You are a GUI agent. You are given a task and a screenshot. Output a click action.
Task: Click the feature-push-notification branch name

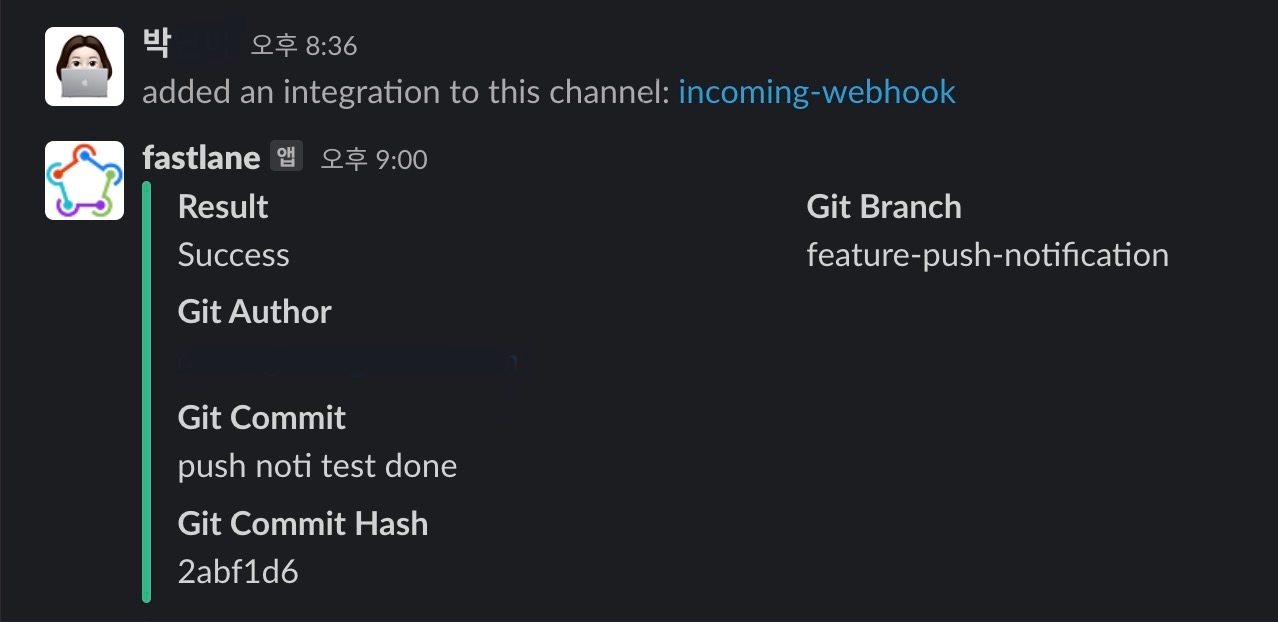click(987, 255)
